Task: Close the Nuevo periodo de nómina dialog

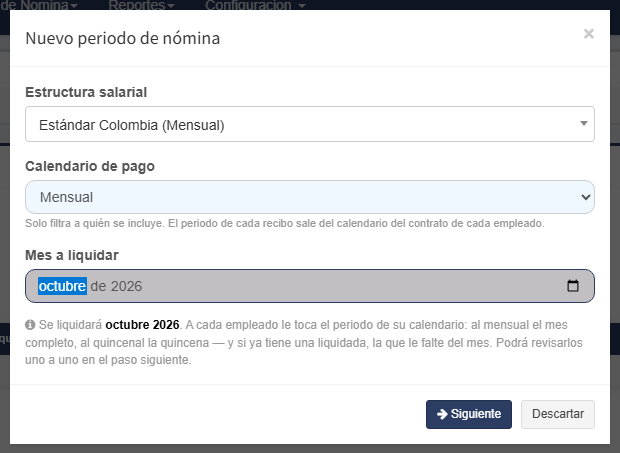Action: [588, 34]
